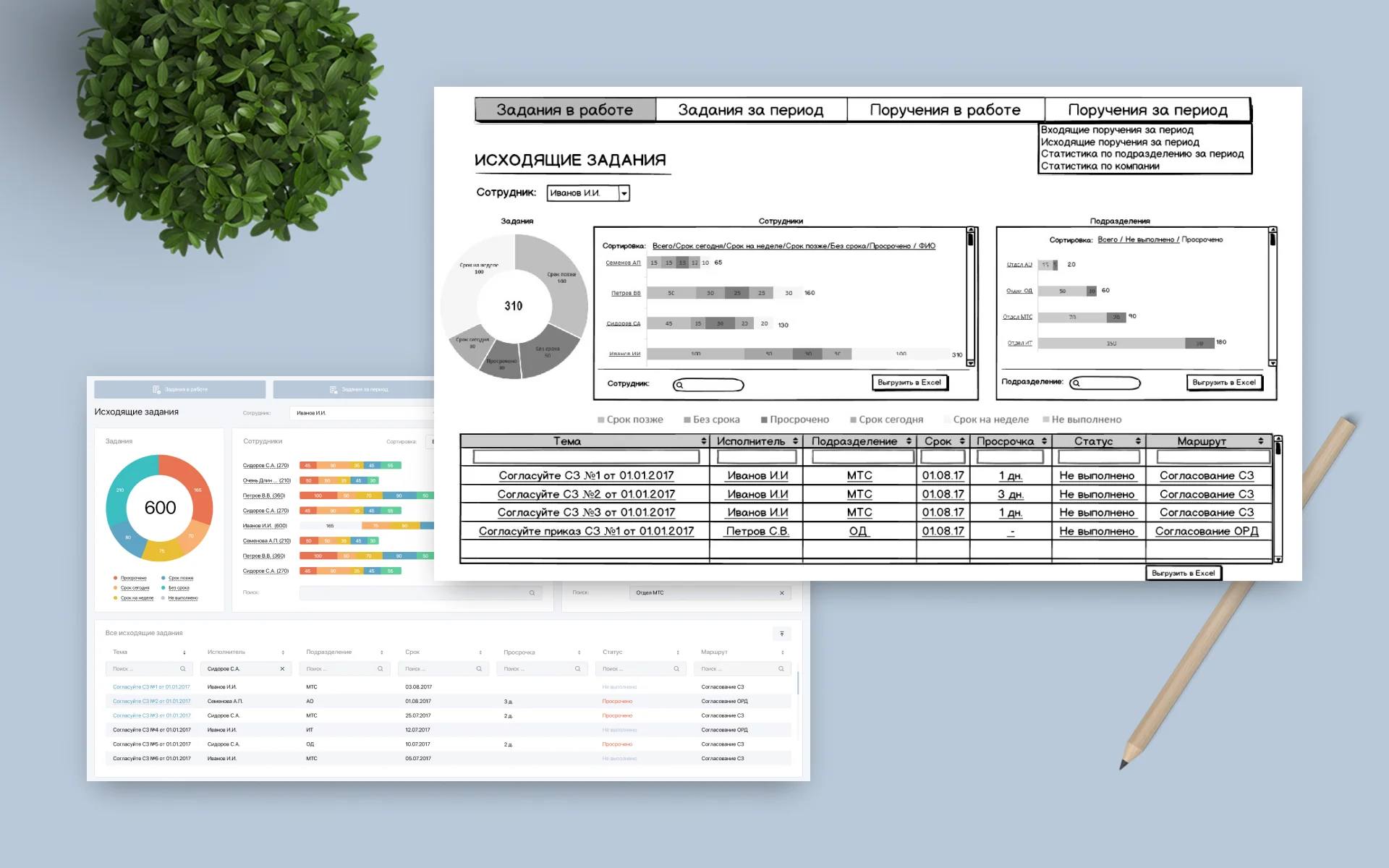The height and width of the screenshot is (868, 1389).
Task: Click Тема filter input in wireframe table
Action: [586, 456]
